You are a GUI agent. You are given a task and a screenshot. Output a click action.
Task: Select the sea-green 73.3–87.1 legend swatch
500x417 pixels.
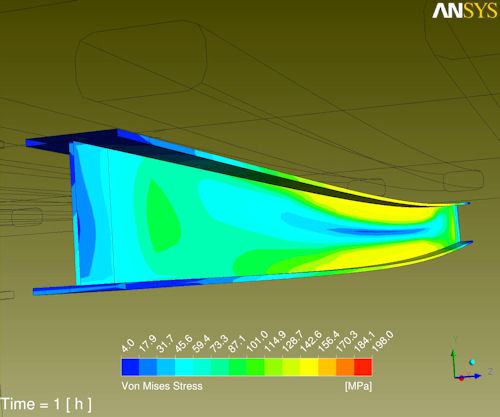220,367
